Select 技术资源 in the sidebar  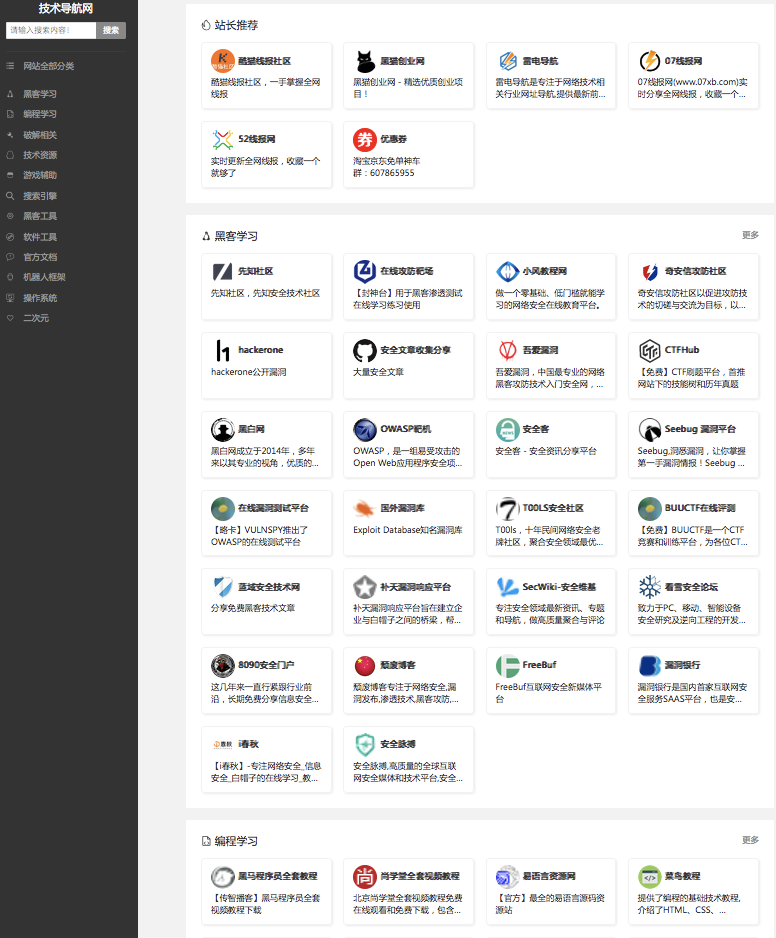pos(39,155)
